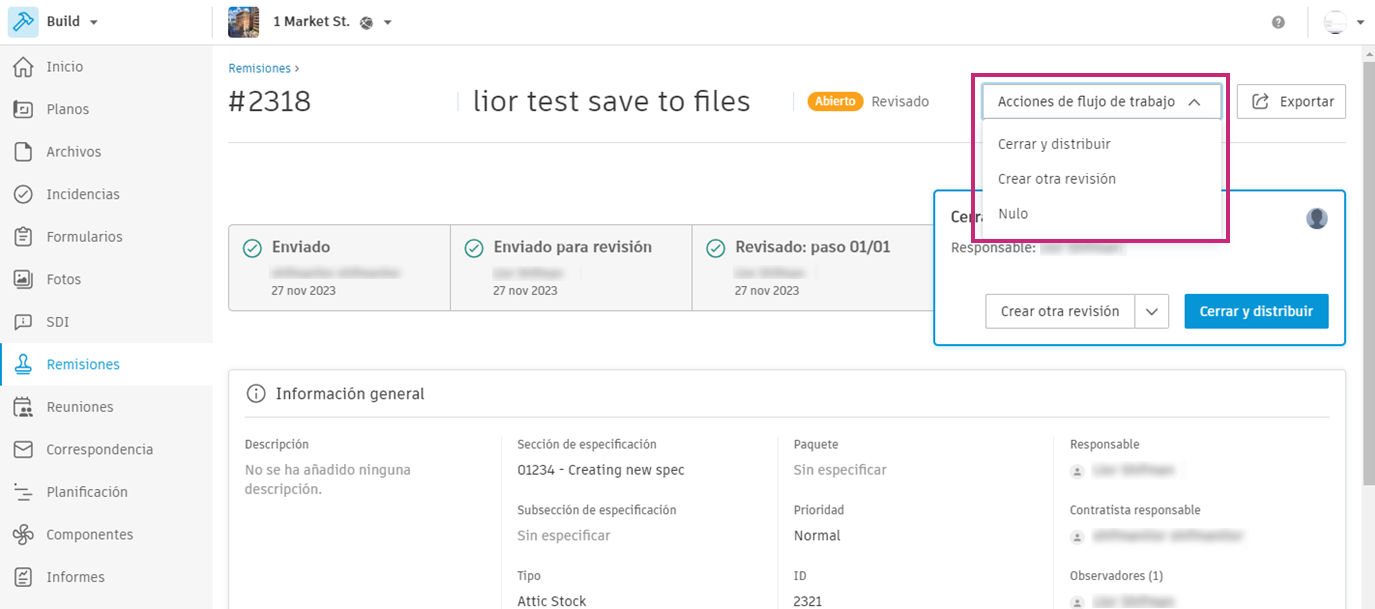Select Cerrar y distribuir from the menu

[1054, 144]
